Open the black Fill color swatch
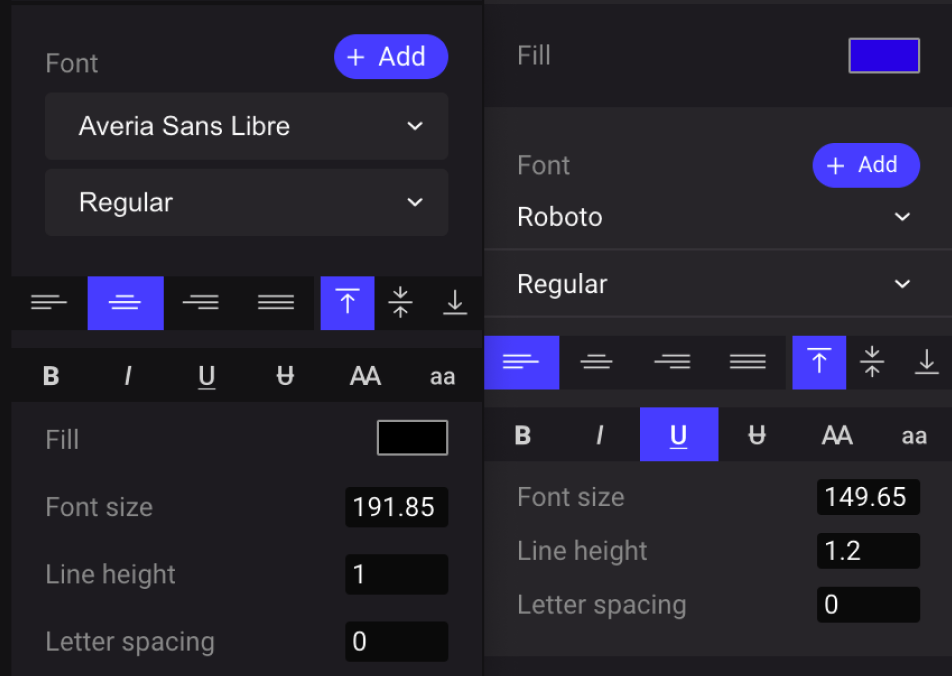This screenshot has height=676, width=952. [412, 438]
